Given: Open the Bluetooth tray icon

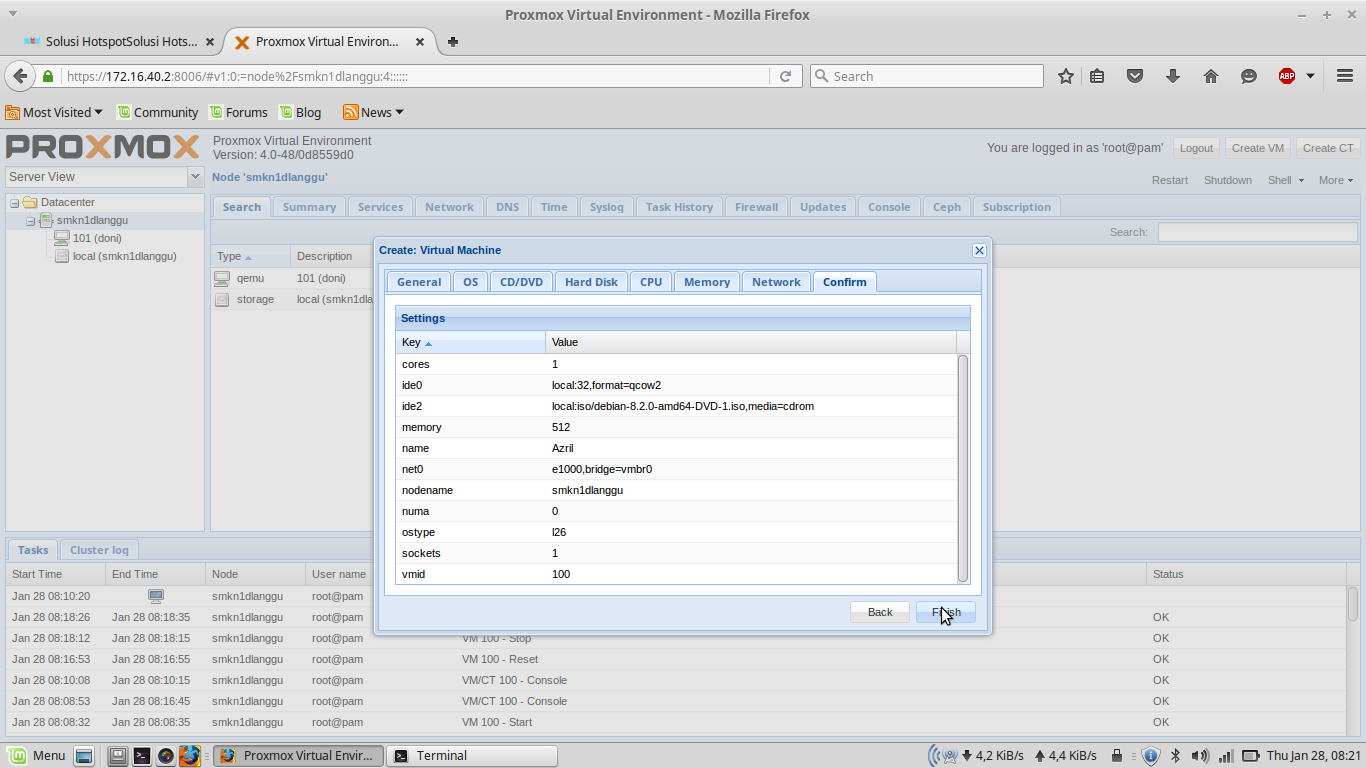Looking at the screenshot, I should coord(1176,756).
